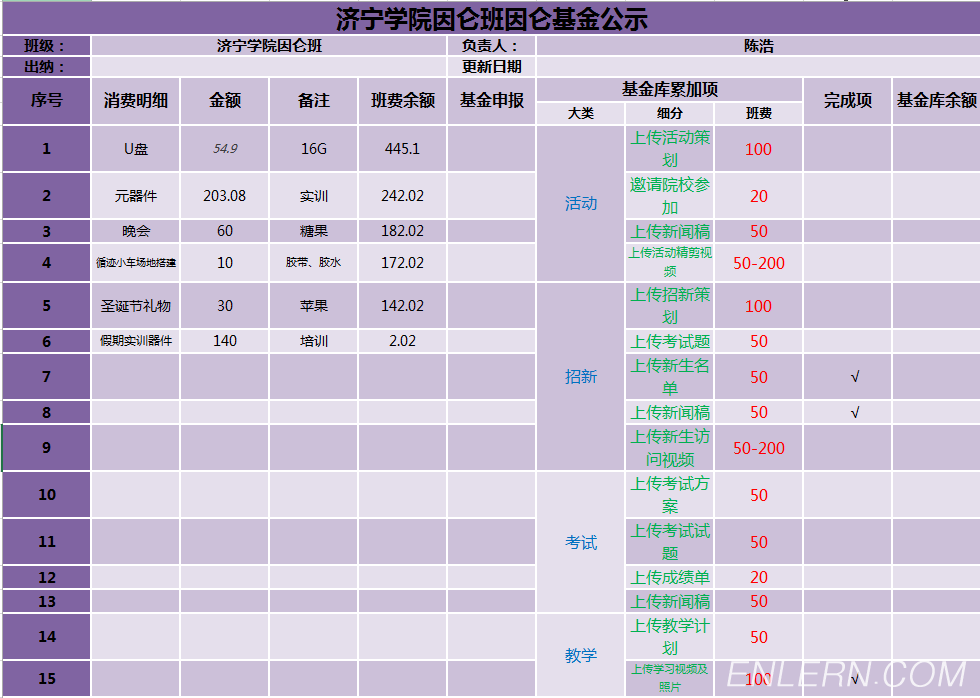Image resolution: width=980 pixels, height=698 pixels.
Task: Select the 招新 category cell
Action: coord(581,376)
